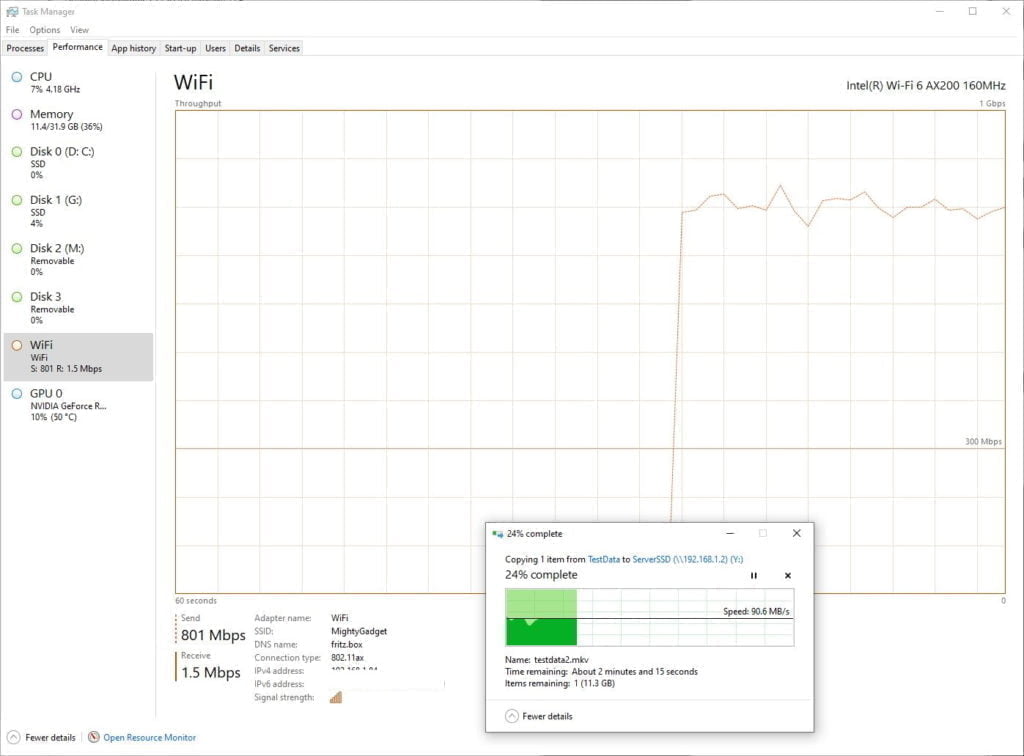The width and height of the screenshot is (1024, 756).
Task: Select the GPU 0 circle icon
Action: click(x=17, y=394)
